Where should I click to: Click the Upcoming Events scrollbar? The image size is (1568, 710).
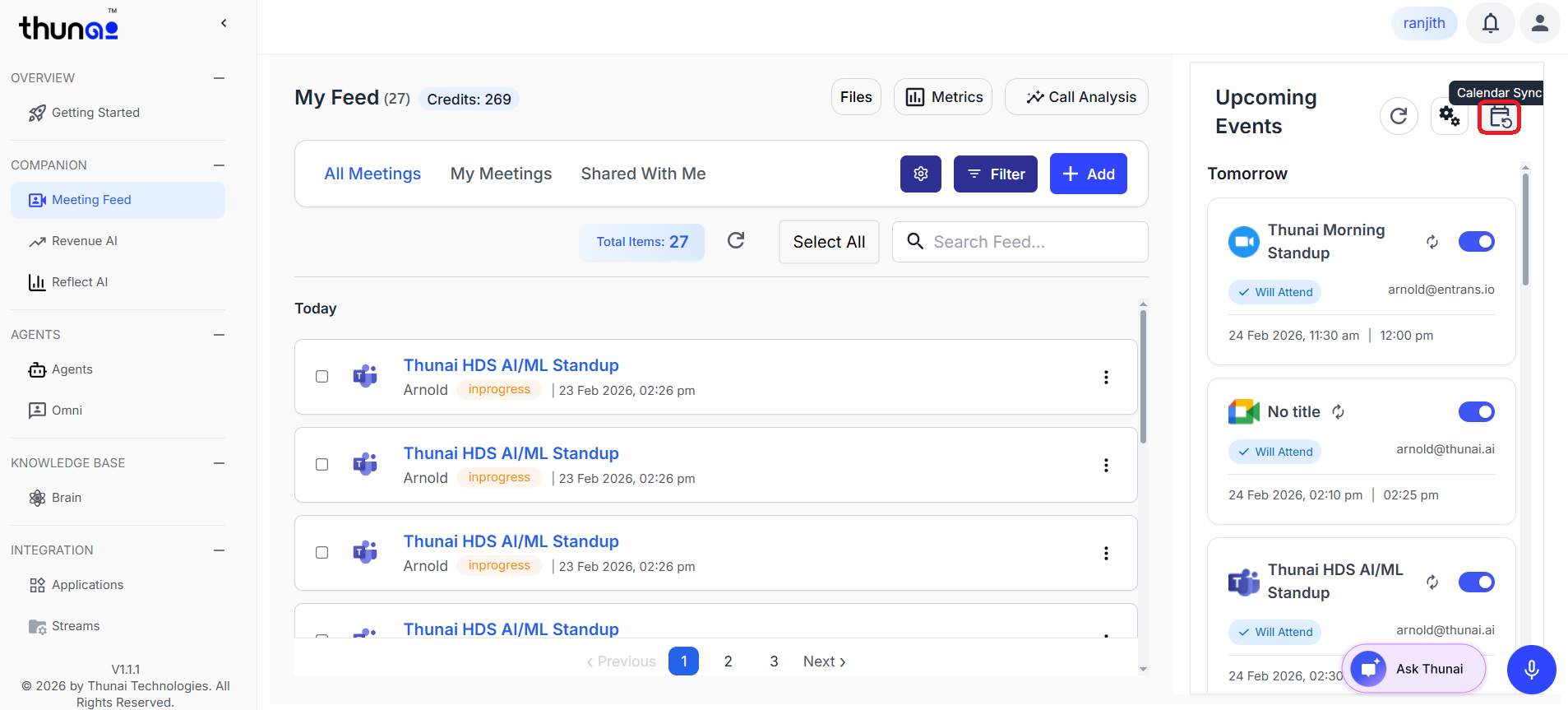(x=1525, y=229)
